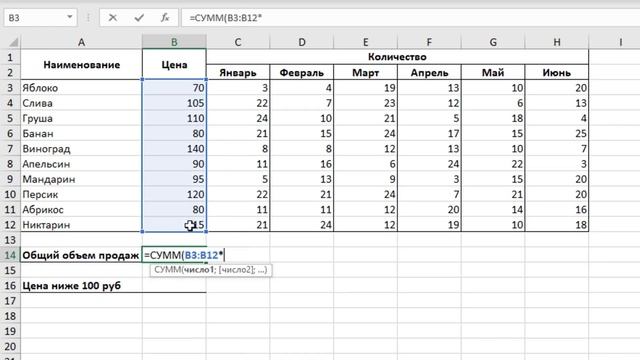Select column D header
Viewport: 640px width, 360px height.
(x=302, y=42)
